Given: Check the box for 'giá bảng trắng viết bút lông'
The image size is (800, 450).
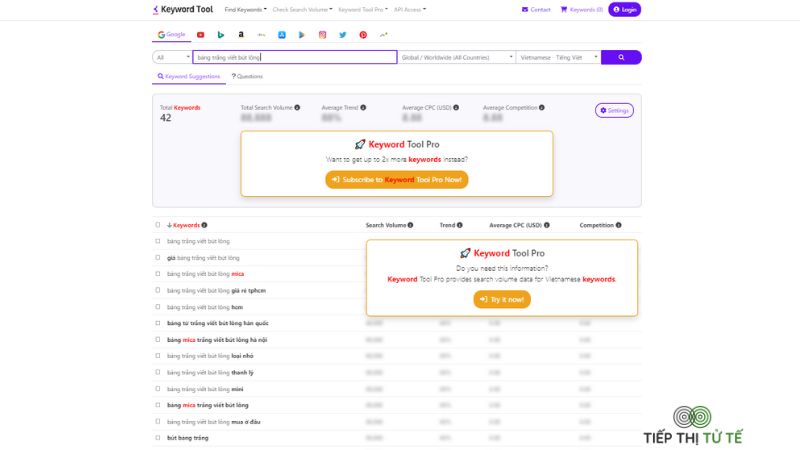Looking at the screenshot, I should click(158, 258).
